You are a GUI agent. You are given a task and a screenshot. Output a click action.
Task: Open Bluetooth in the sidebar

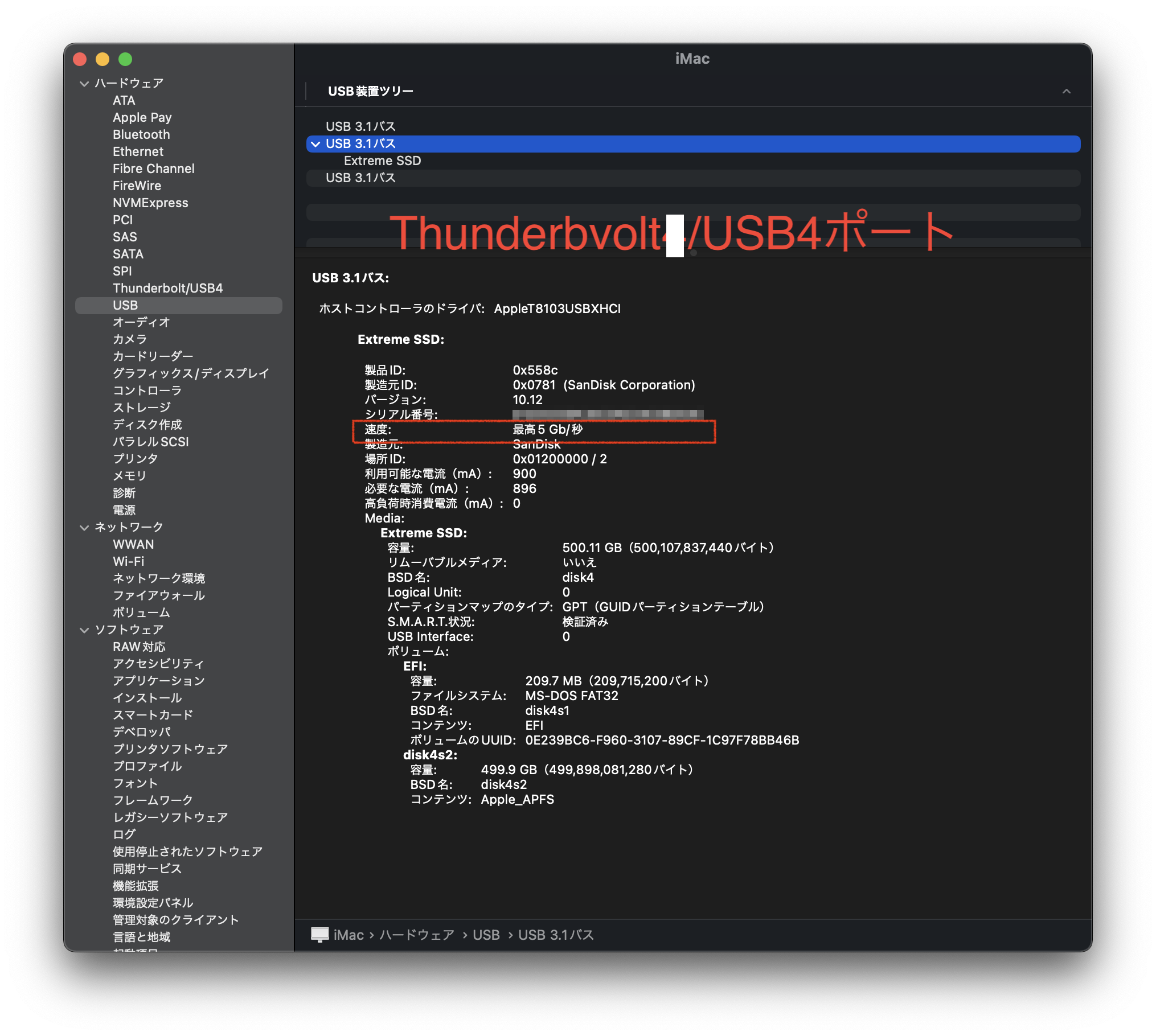[141, 134]
